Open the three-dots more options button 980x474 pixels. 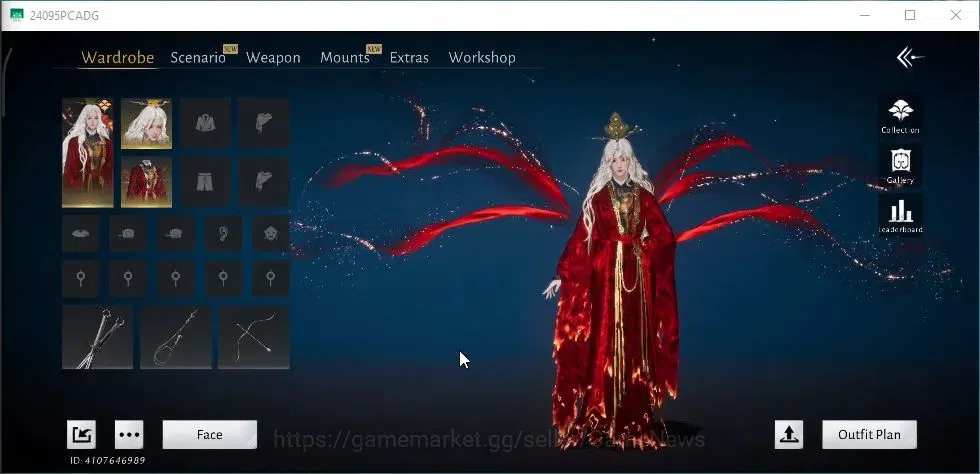129,435
